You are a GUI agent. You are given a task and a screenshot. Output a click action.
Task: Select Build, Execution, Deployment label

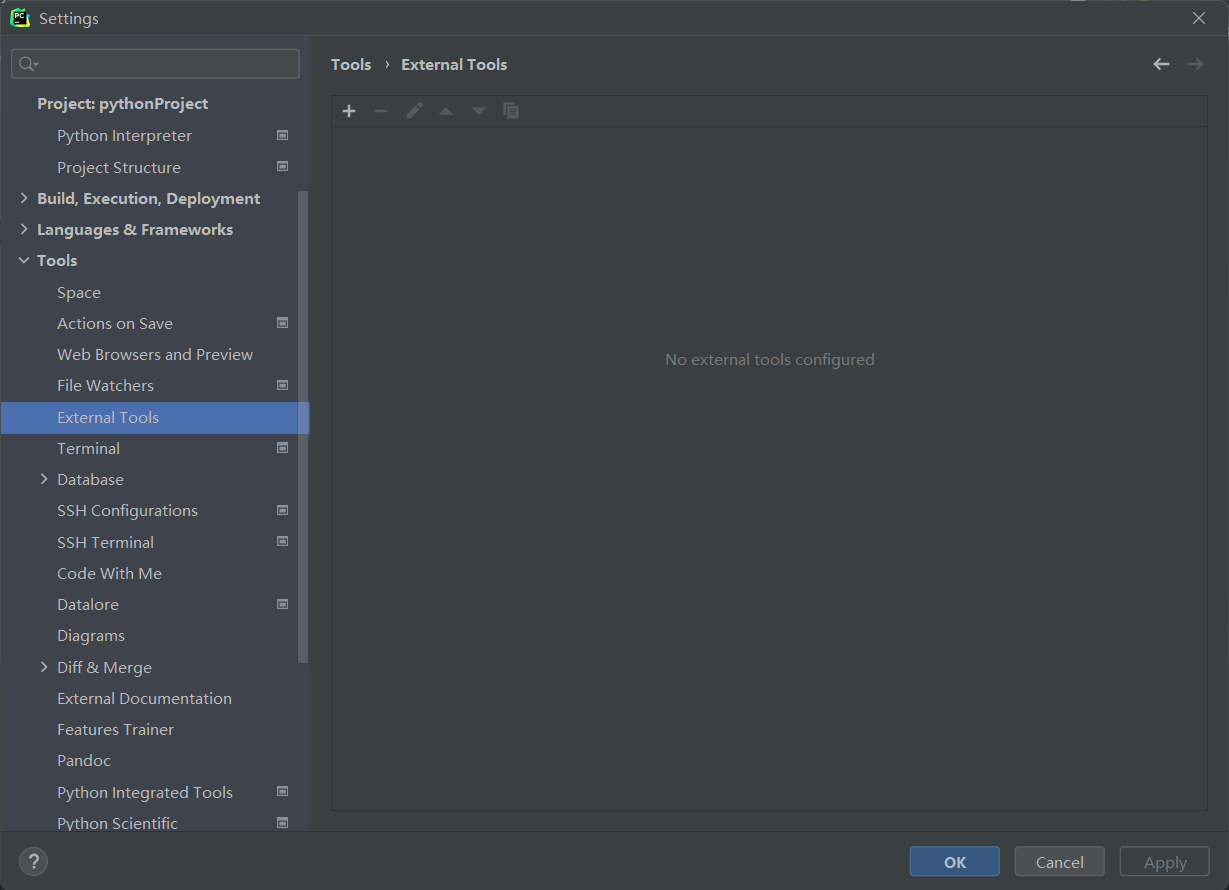[148, 198]
